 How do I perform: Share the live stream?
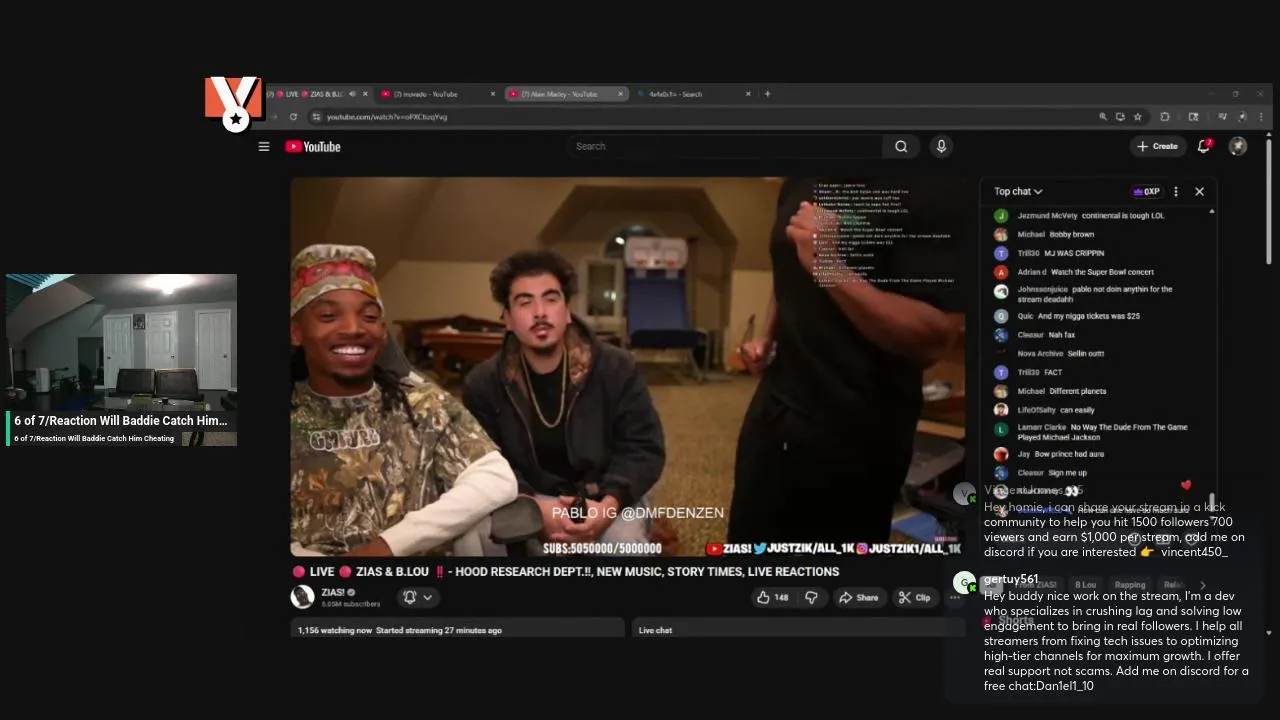coord(858,597)
